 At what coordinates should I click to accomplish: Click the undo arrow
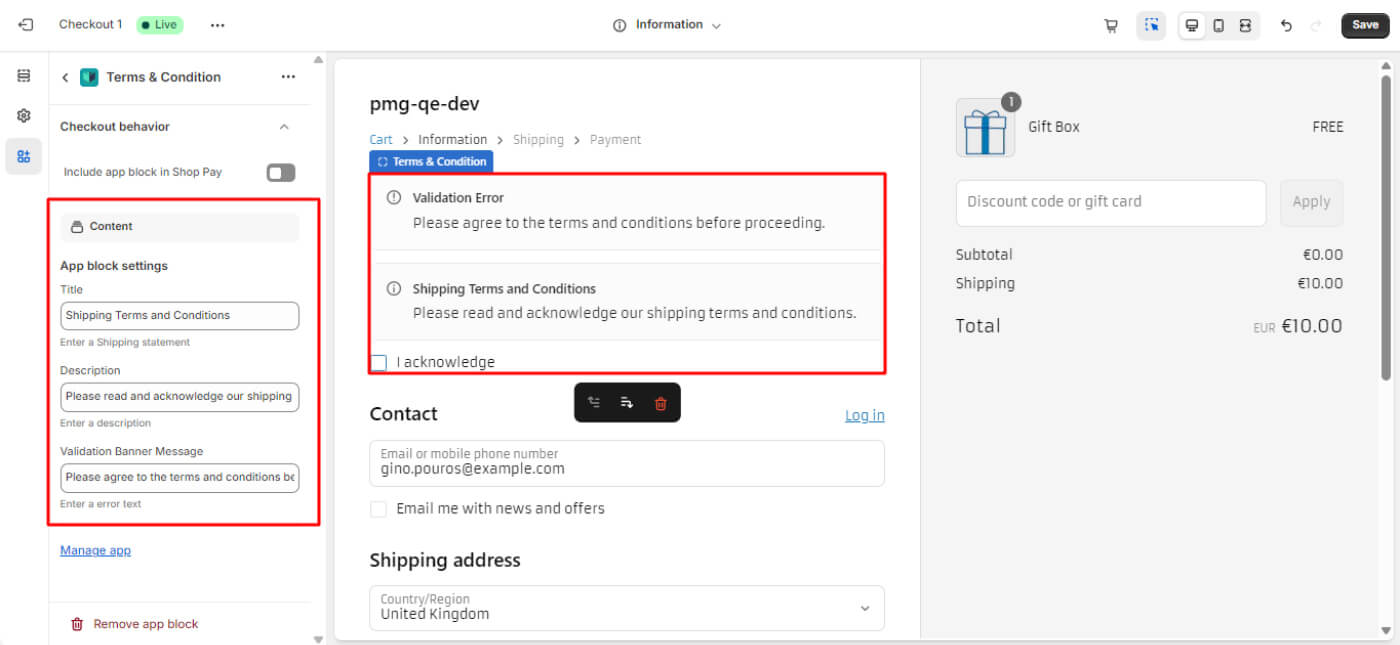pyautogui.click(x=1286, y=26)
